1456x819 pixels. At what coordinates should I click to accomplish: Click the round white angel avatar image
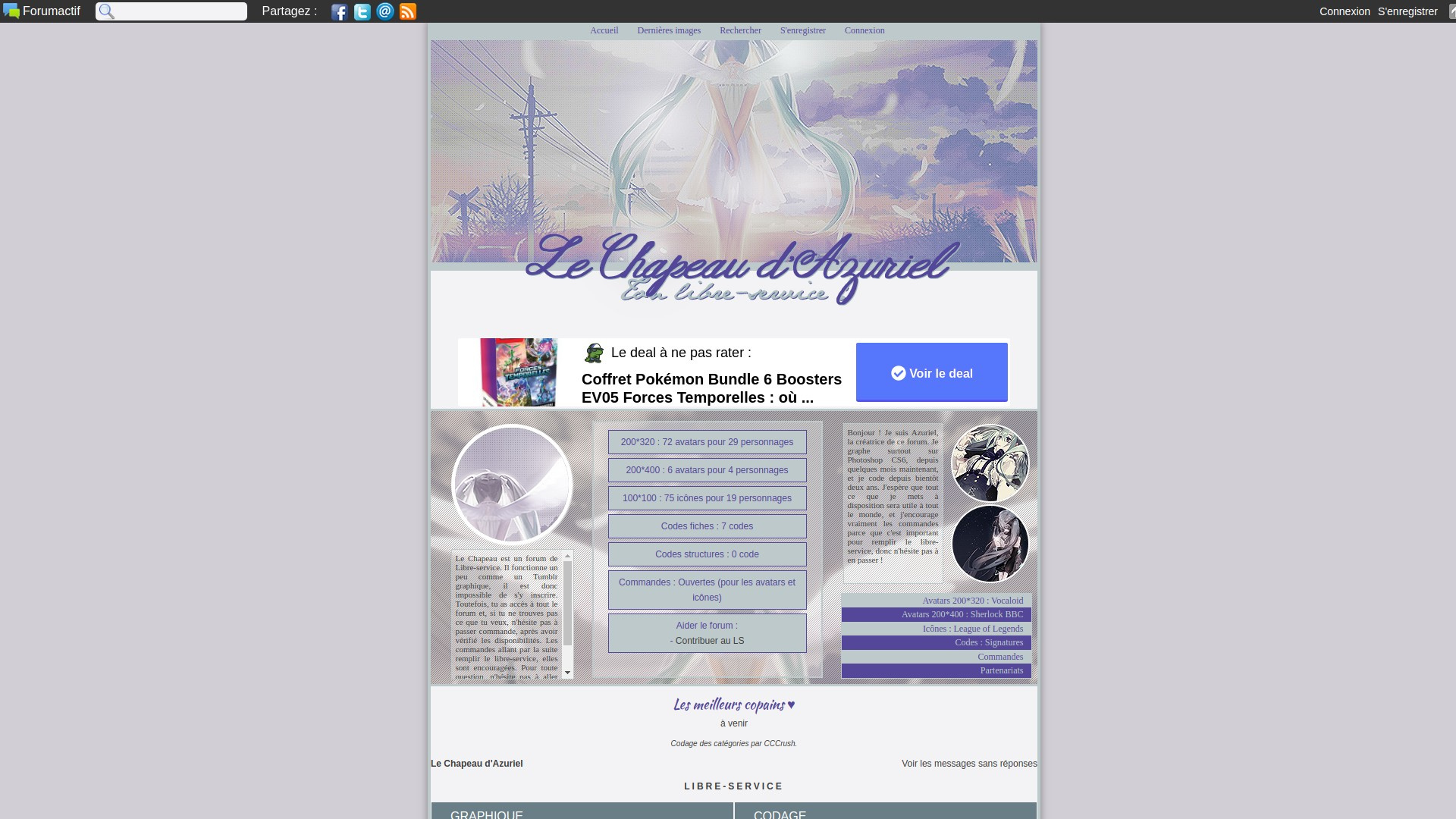point(512,485)
